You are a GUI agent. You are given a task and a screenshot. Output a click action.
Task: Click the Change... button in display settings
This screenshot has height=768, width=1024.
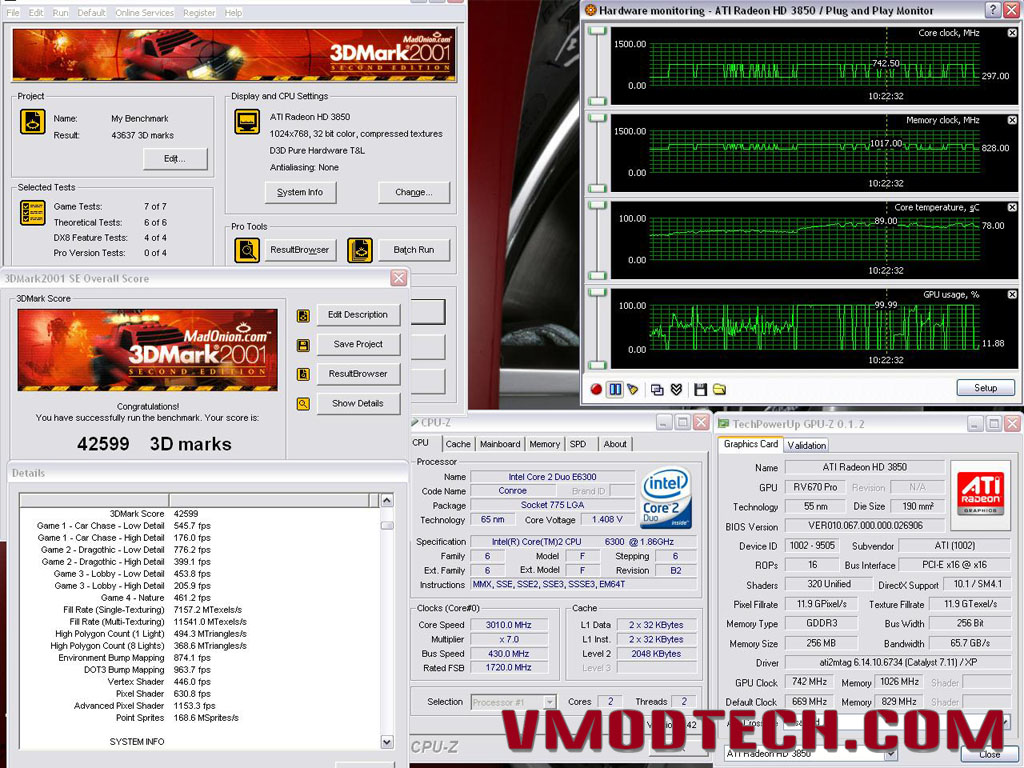pyautogui.click(x=414, y=193)
